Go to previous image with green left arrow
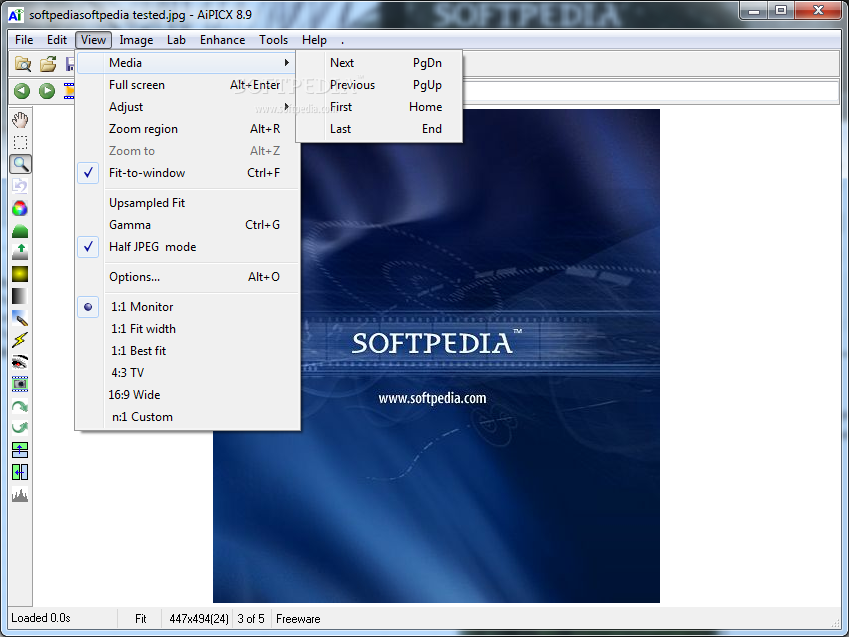 pyautogui.click(x=22, y=91)
